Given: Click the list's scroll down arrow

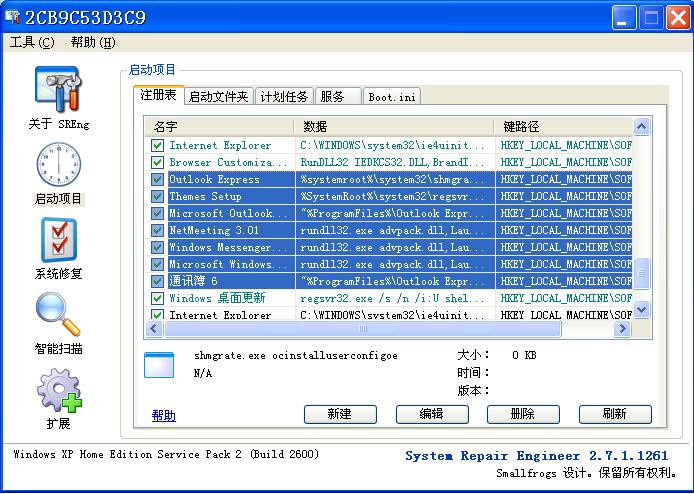Looking at the screenshot, I should tap(642, 309).
